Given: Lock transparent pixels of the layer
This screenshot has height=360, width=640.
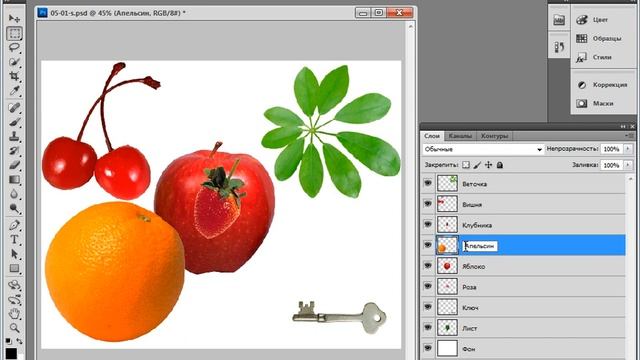Looking at the screenshot, I should point(466,165).
